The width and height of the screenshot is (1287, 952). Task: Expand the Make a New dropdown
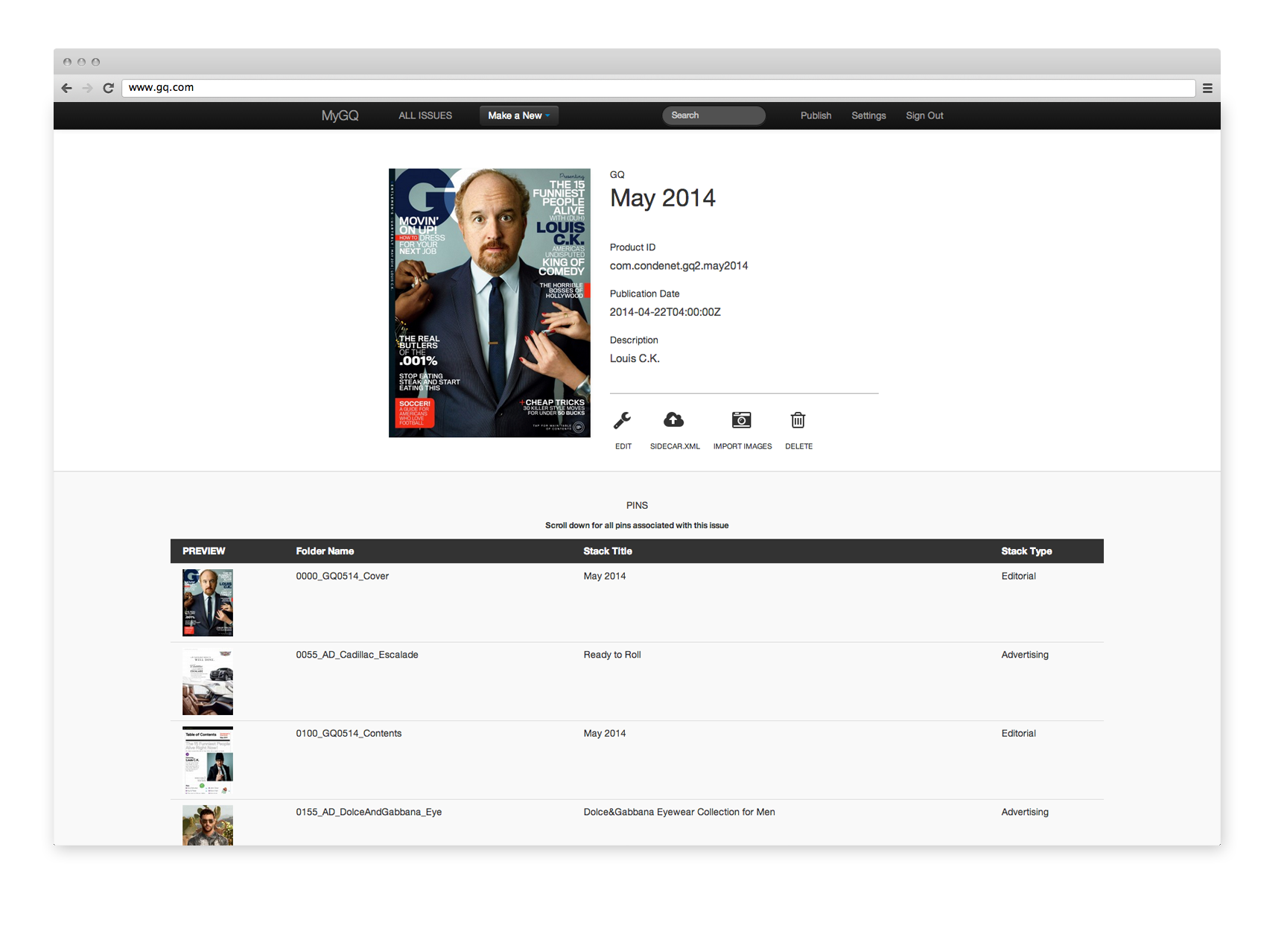tap(518, 115)
